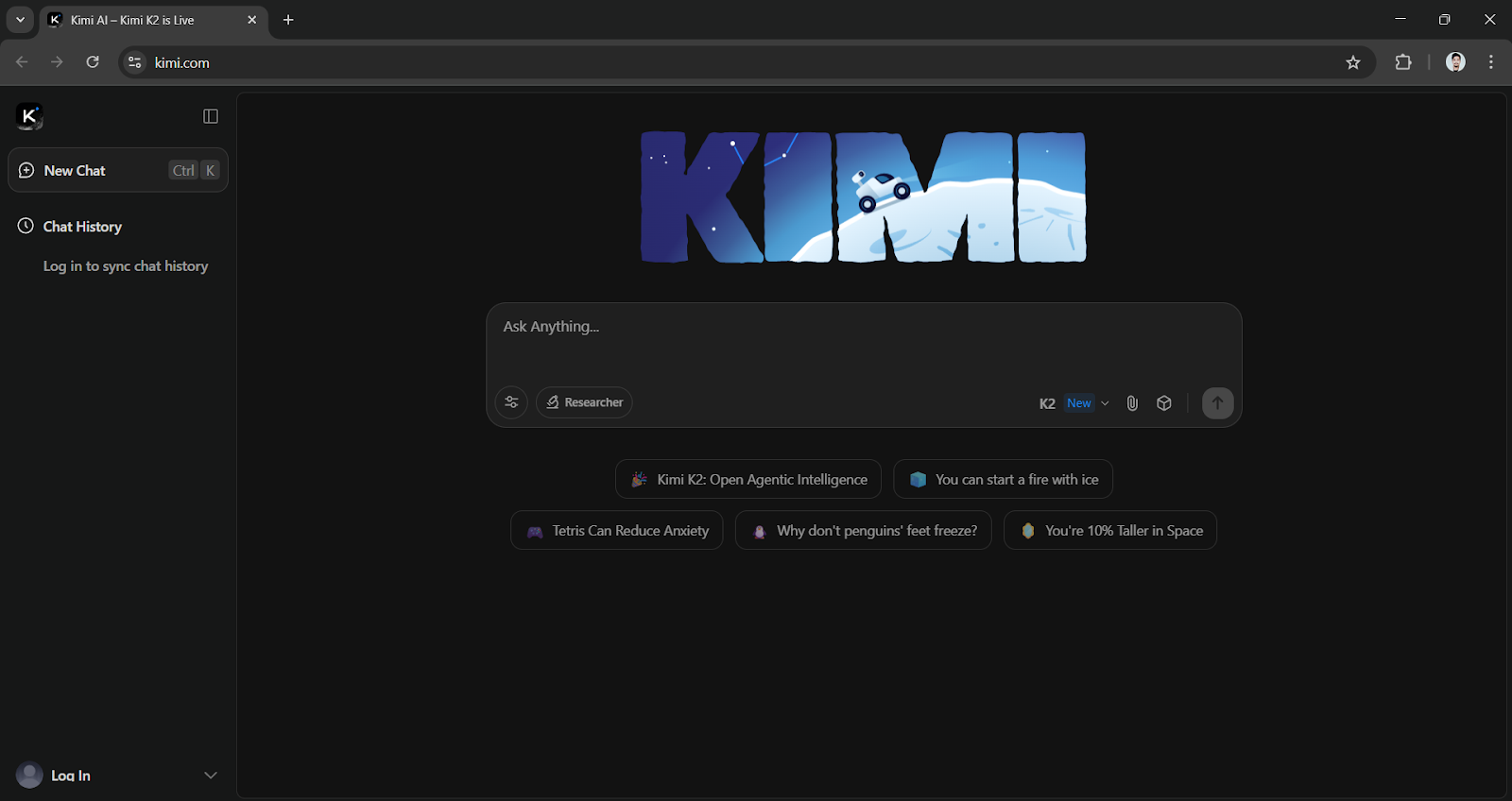Image resolution: width=1512 pixels, height=801 pixels.
Task: Open the Chrome profile avatar
Action: [x=1456, y=62]
